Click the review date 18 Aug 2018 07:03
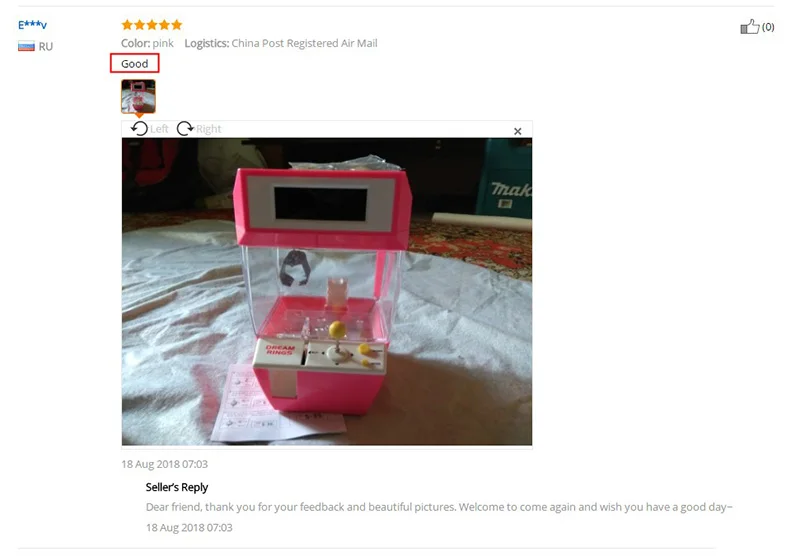800x556 pixels. click(x=164, y=464)
